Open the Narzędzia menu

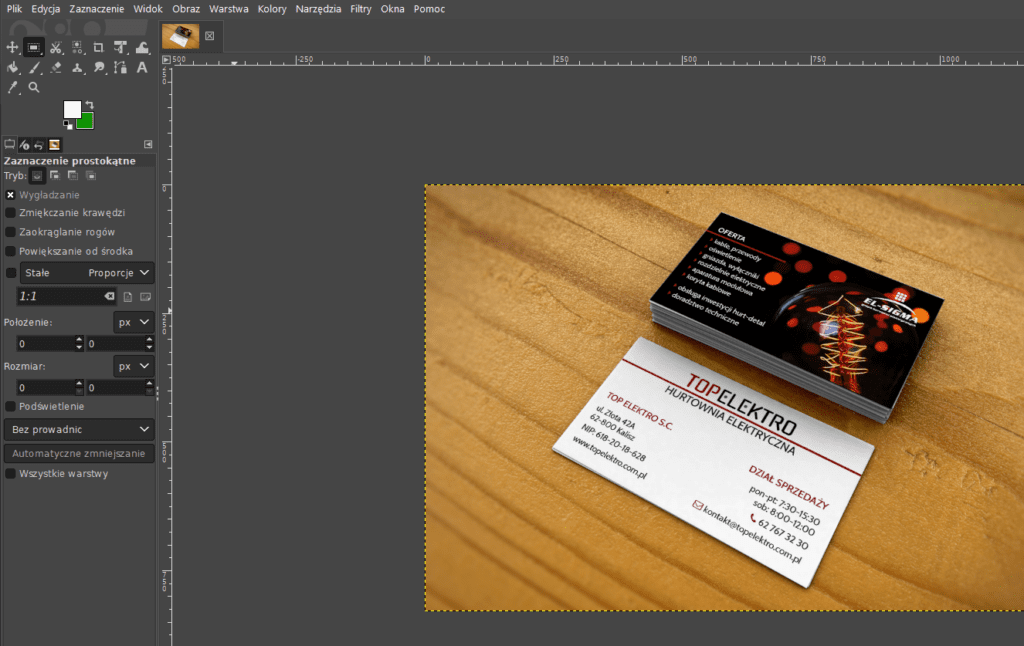click(318, 8)
